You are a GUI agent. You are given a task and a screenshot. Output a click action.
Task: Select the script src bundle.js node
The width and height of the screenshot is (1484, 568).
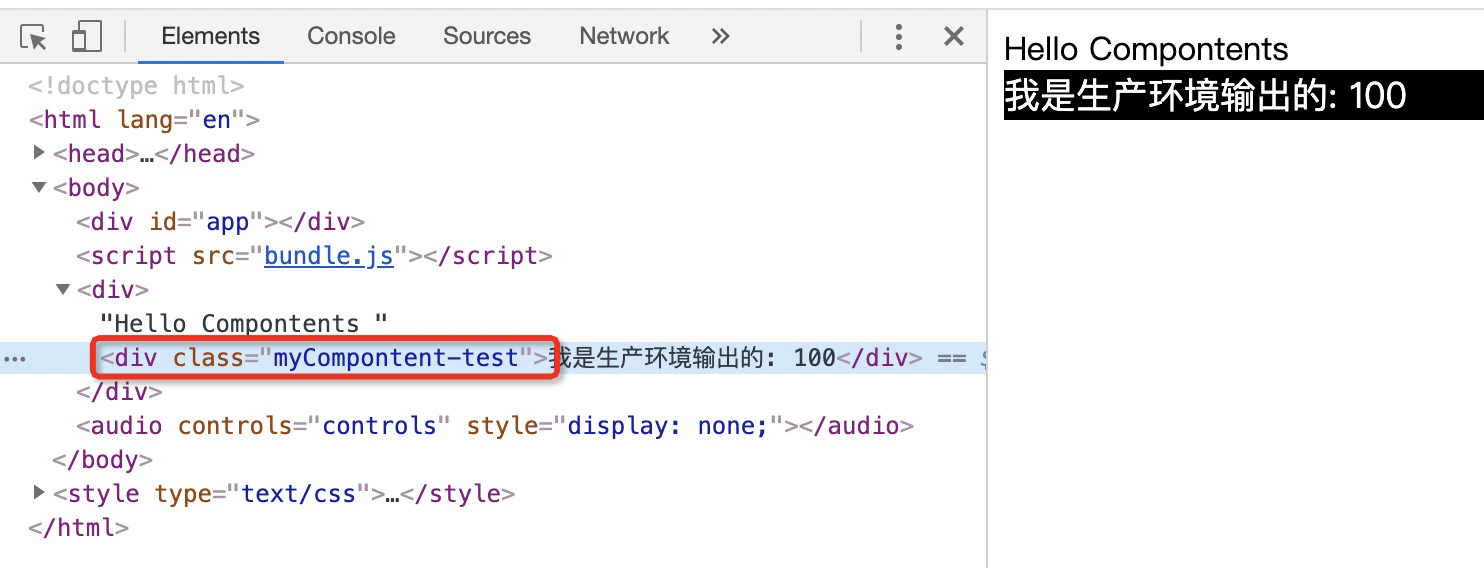tap(314, 256)
